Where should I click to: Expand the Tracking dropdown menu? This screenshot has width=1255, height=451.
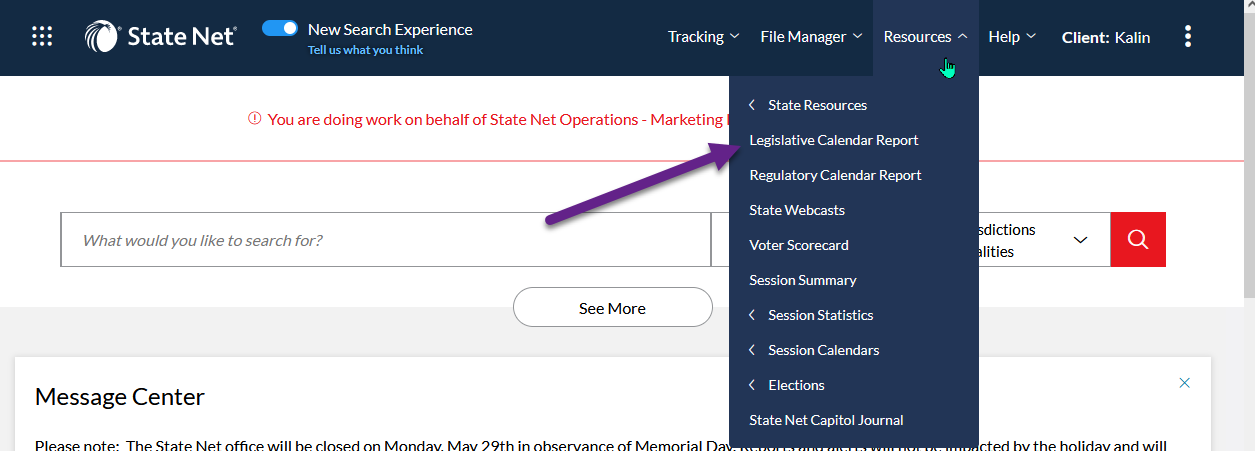point(703,37)
